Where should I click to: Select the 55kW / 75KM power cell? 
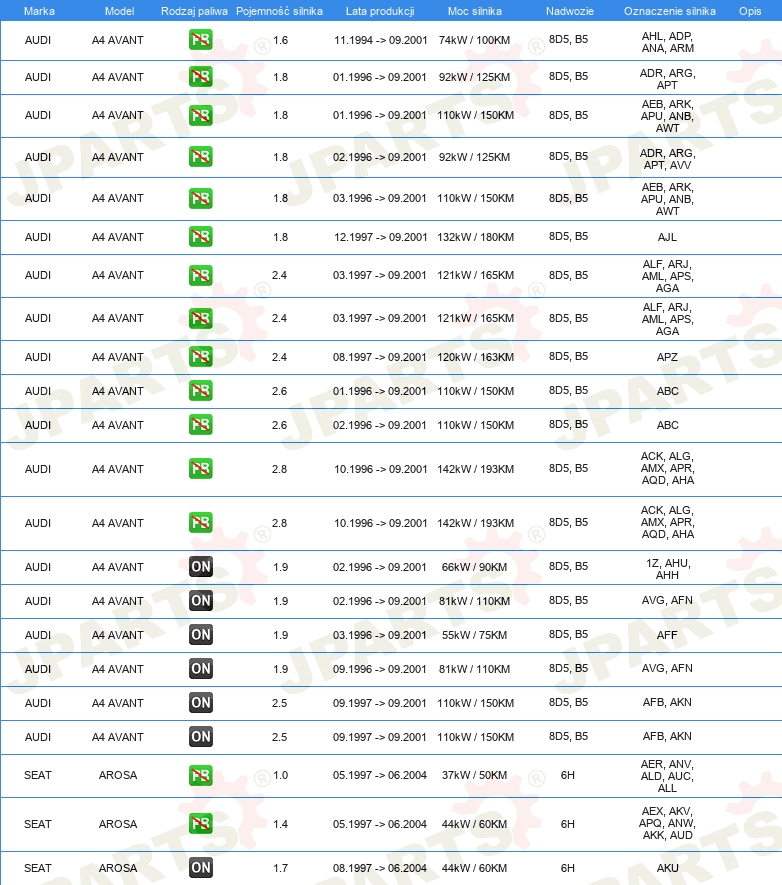(475, 635)
